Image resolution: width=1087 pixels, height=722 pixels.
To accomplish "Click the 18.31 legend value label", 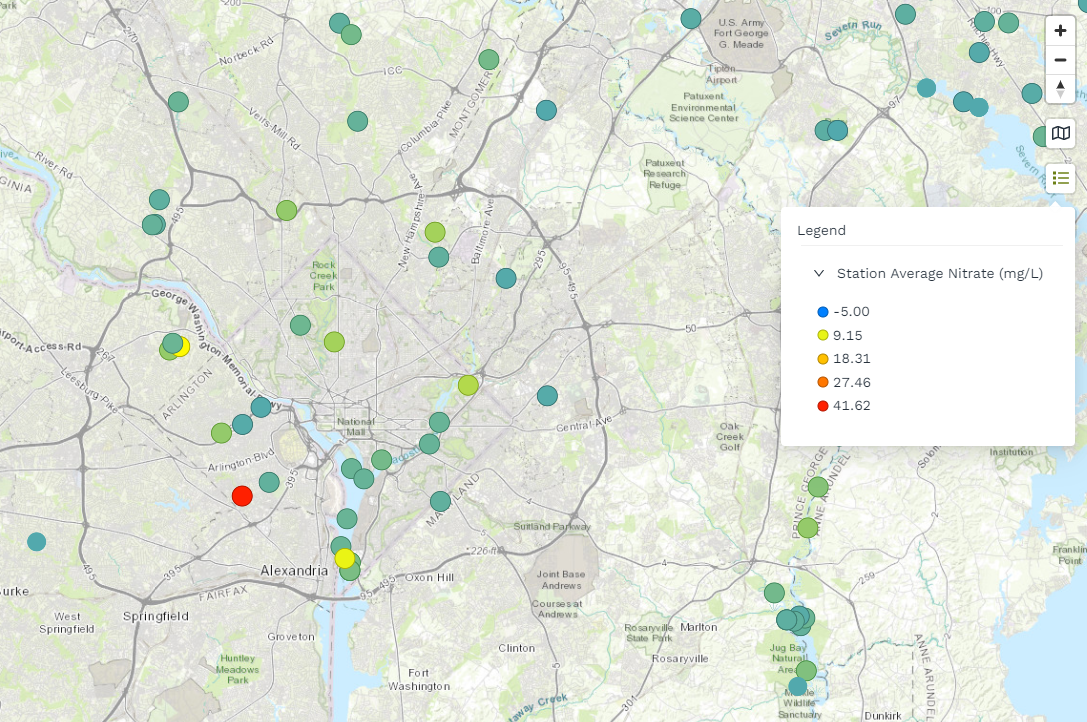I will [x=851, y=359].
